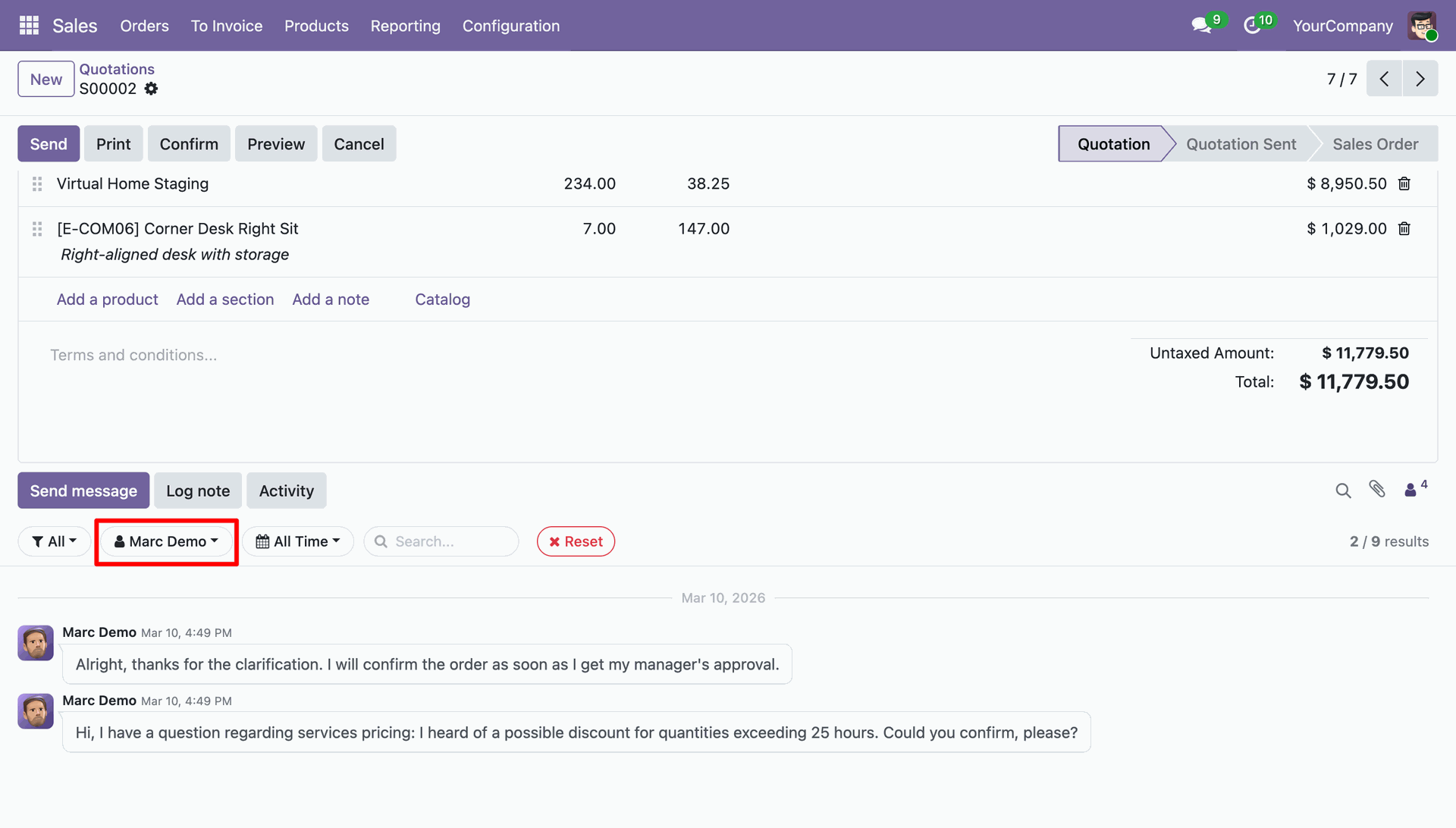Open the chatter search magnifier icon
Viewport: 1456px width, 828px height.
(x=1342, y=491)
